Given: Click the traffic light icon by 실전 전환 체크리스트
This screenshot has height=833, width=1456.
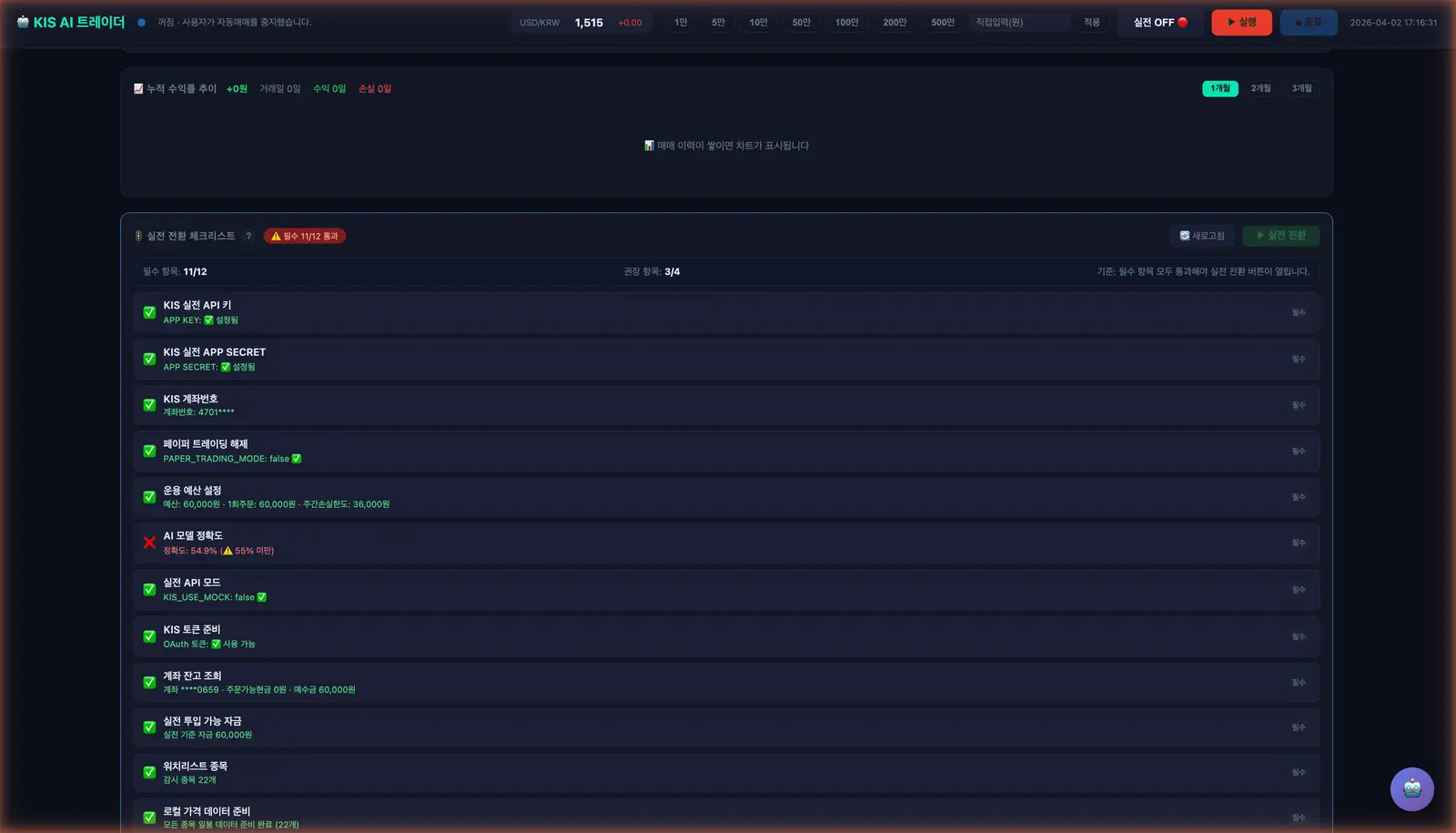Looking at the screenshot, I should tap(138, 236).
